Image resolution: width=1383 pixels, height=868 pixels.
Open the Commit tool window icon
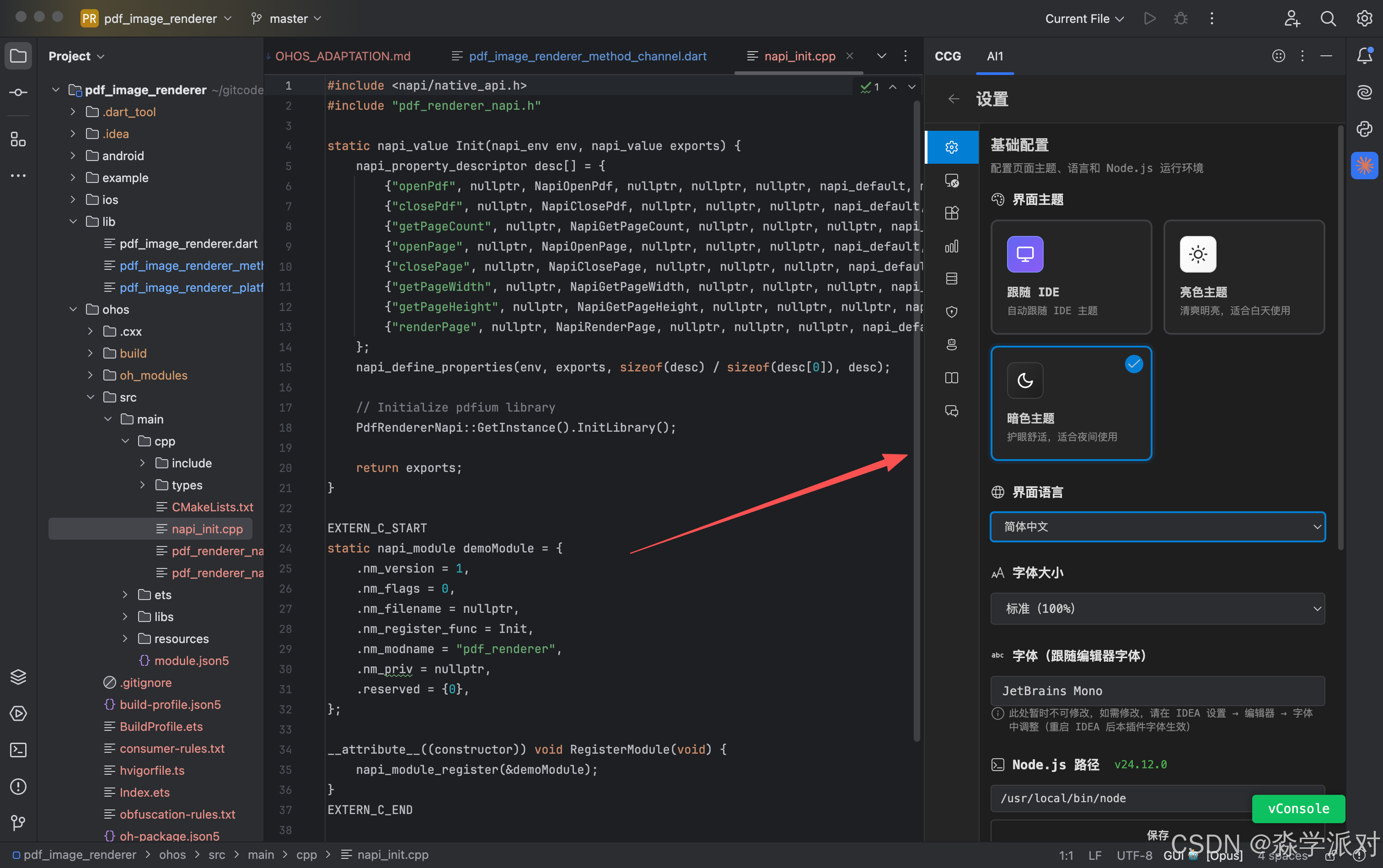(18, 92)
